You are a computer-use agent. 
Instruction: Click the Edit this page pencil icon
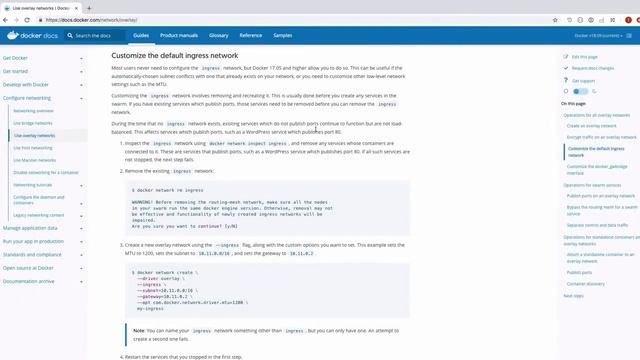click(x=566, y=57)
